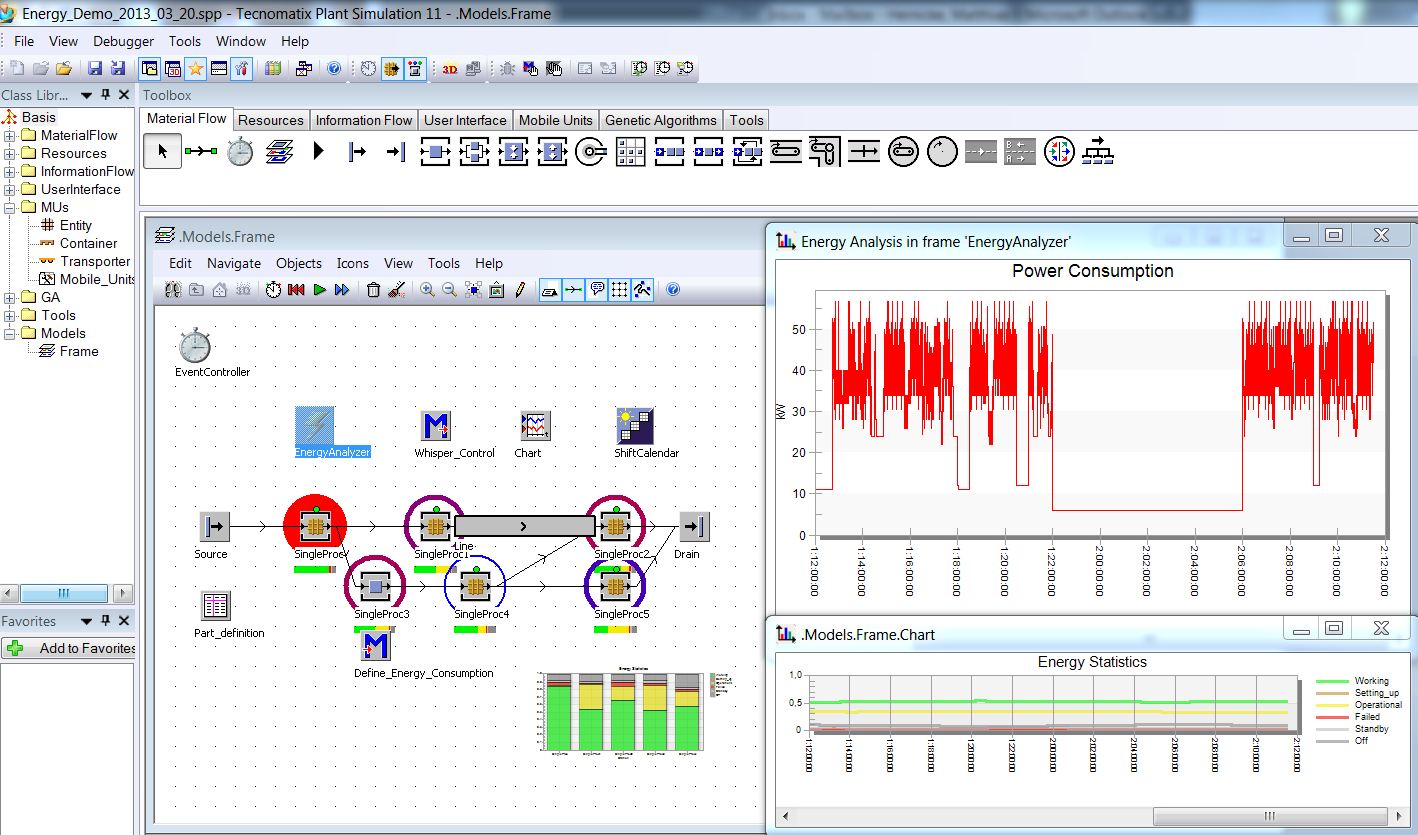Zoom in using the magnifier icon in the frame toolbar
Viewport: 1418px width, 835px height.
427,289
